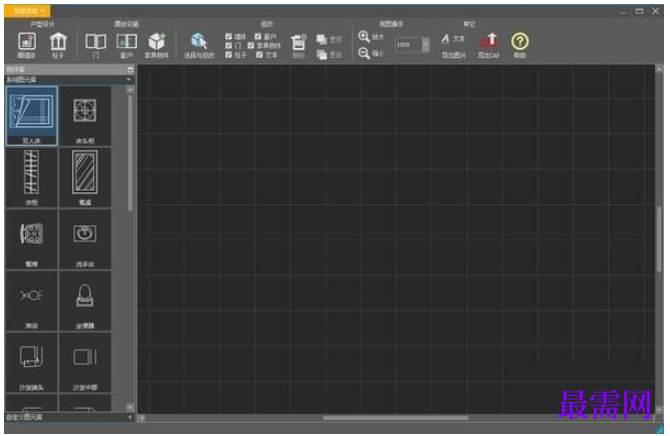670x436 pixels.
Task: Toggle the column (柱子) checkbox
Action: [x=229, y=55]
